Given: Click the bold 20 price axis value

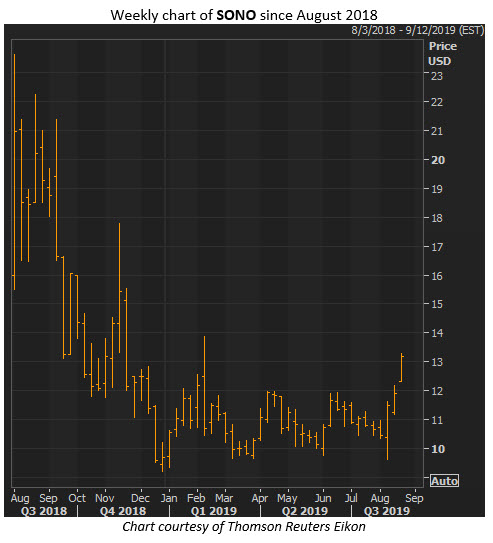Looking at the screenshot, I should 438,160.
